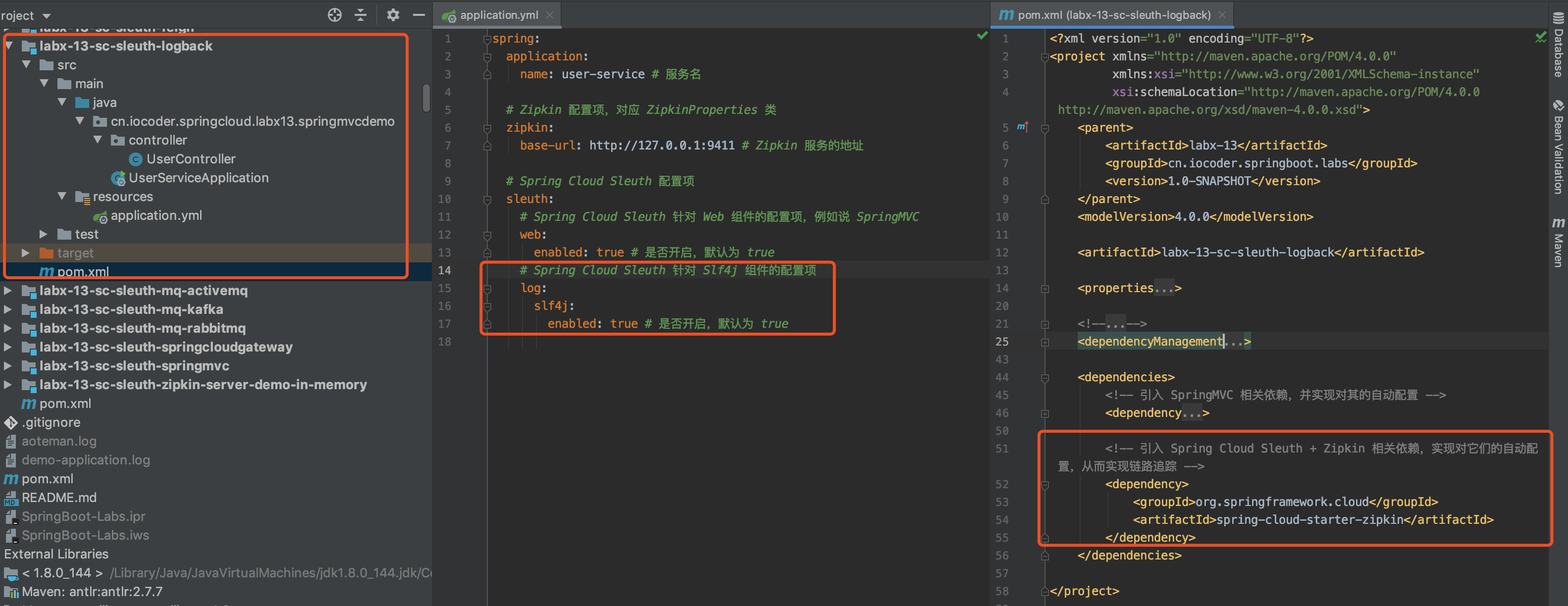The image size is (1568, 606).
Task: Expand labx-13-sc-sleuth-mq-kafka module
Action: 8,309
